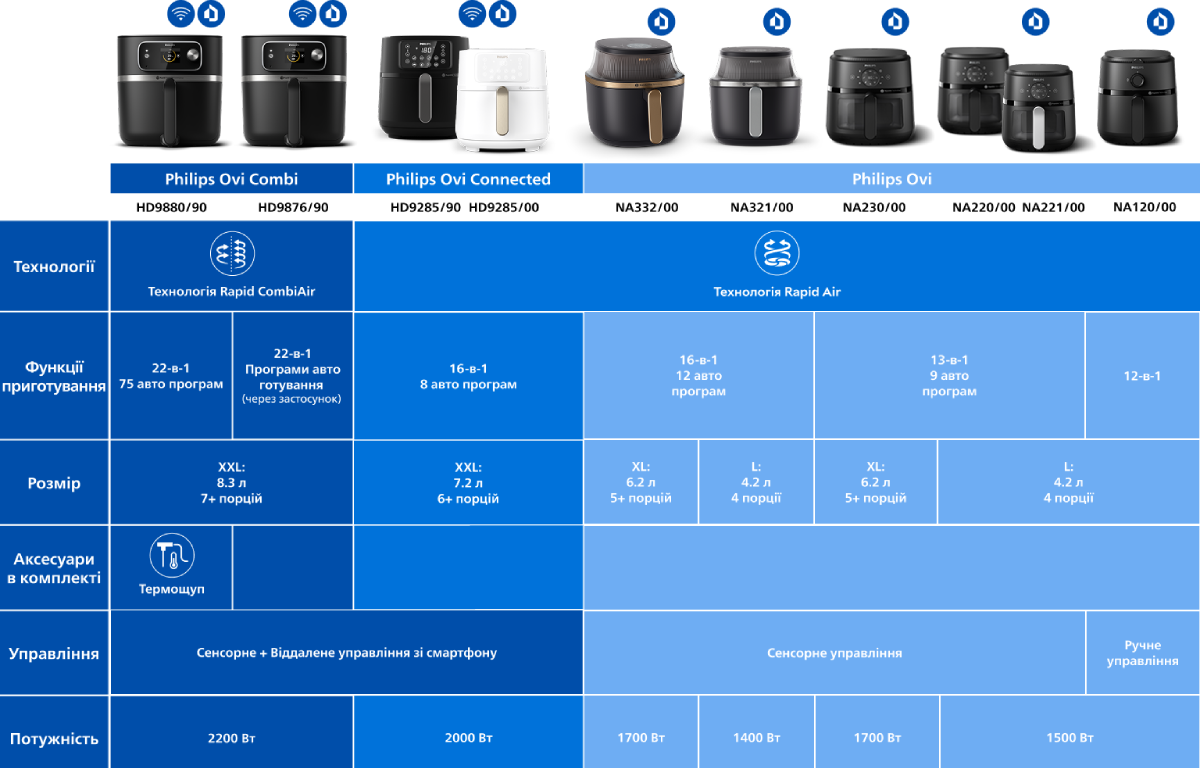Viewport: 1200px width, 768px height.
Task: Click model number NA332/00
Action: point(647,207)
